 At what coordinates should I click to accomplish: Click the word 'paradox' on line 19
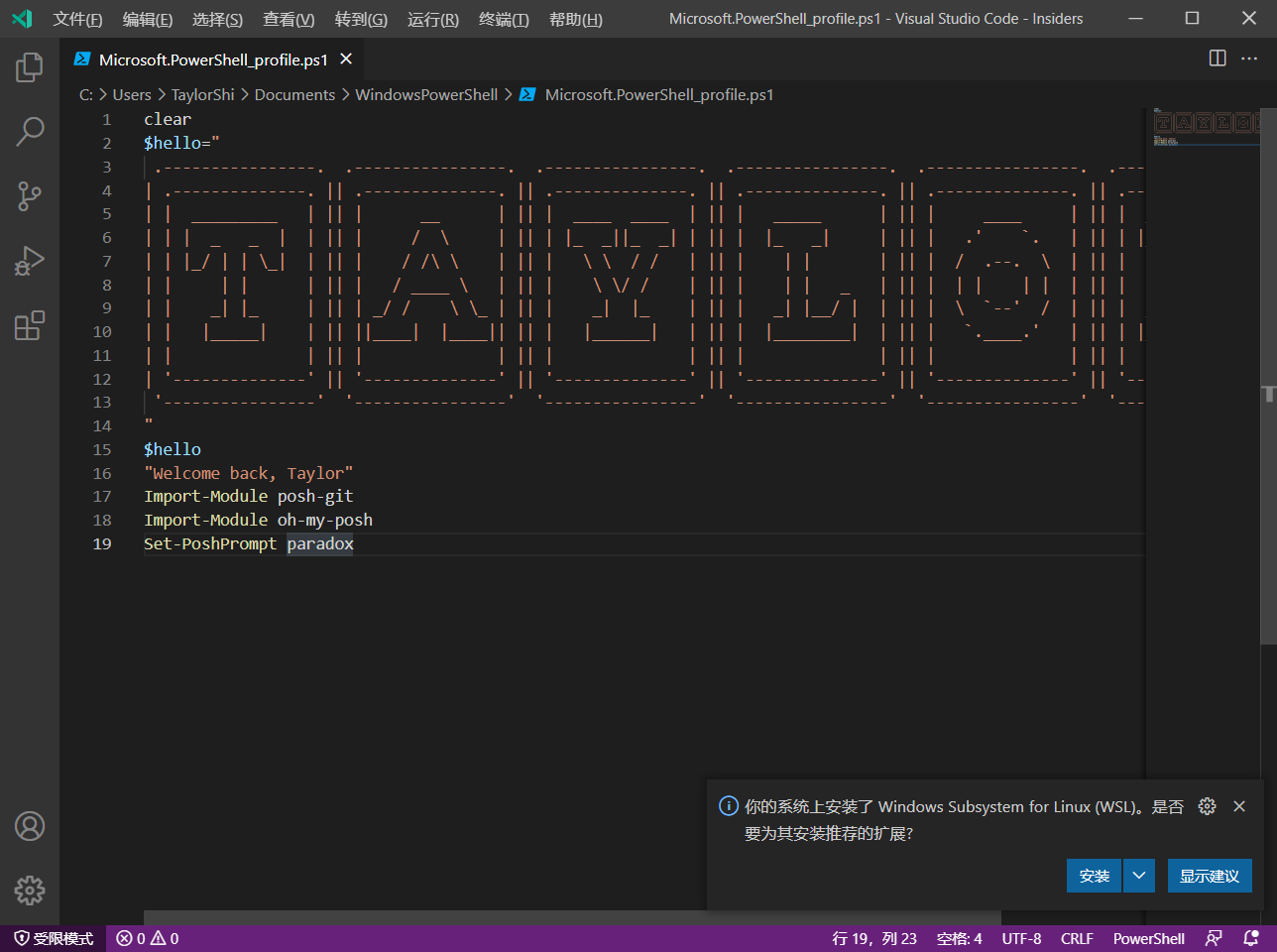point(320,543)
